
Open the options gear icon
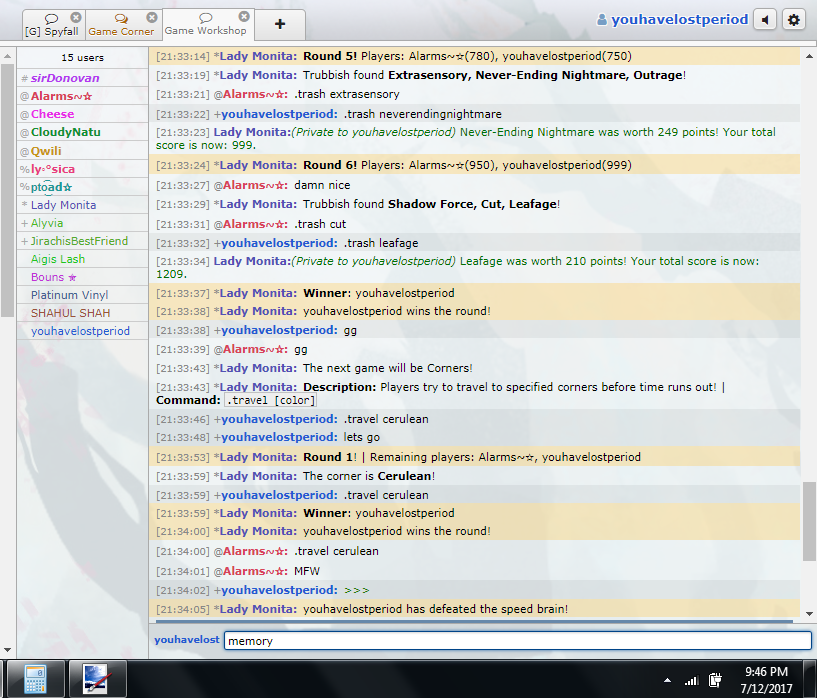click(x=793, y=20)
